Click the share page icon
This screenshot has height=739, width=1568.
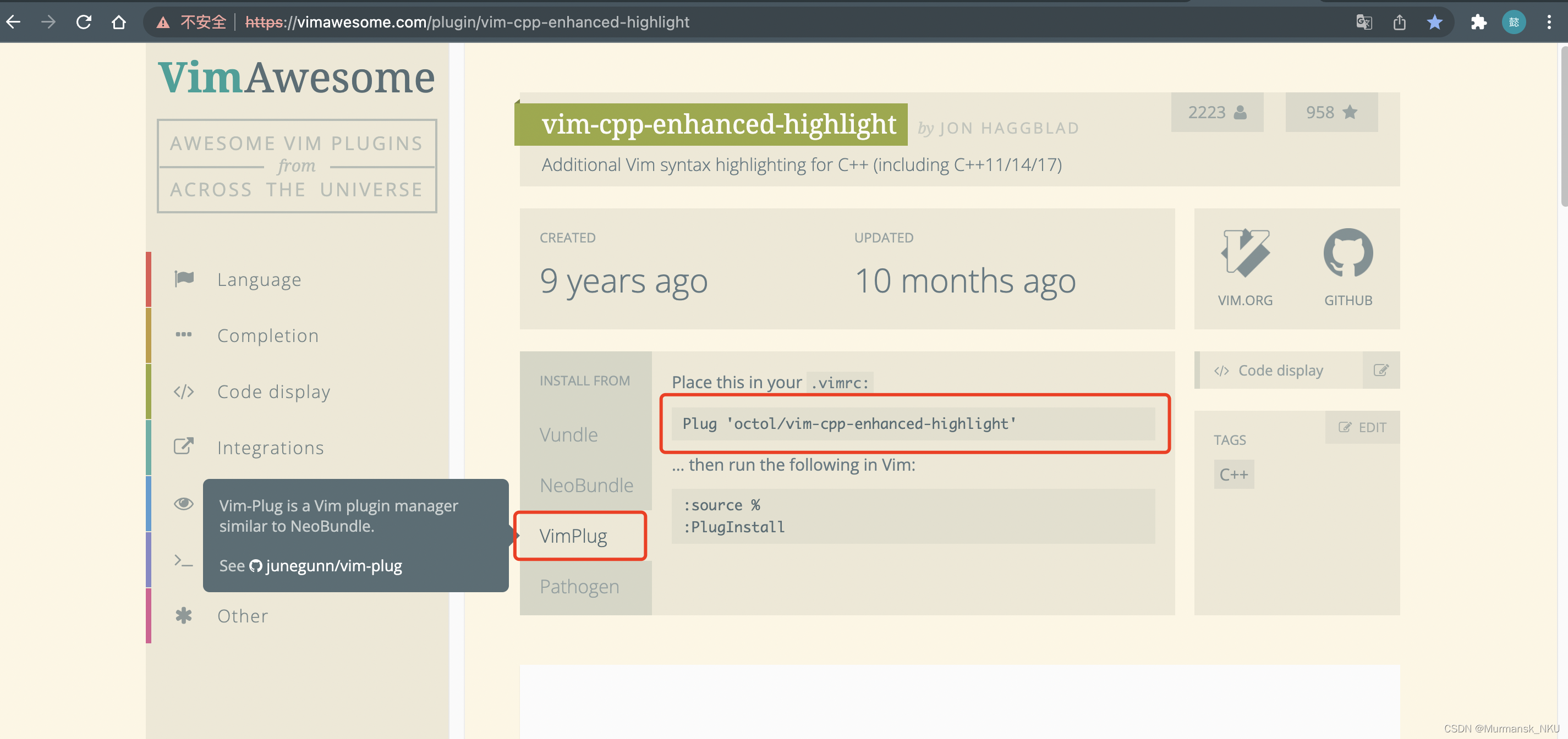[1399, 23]
